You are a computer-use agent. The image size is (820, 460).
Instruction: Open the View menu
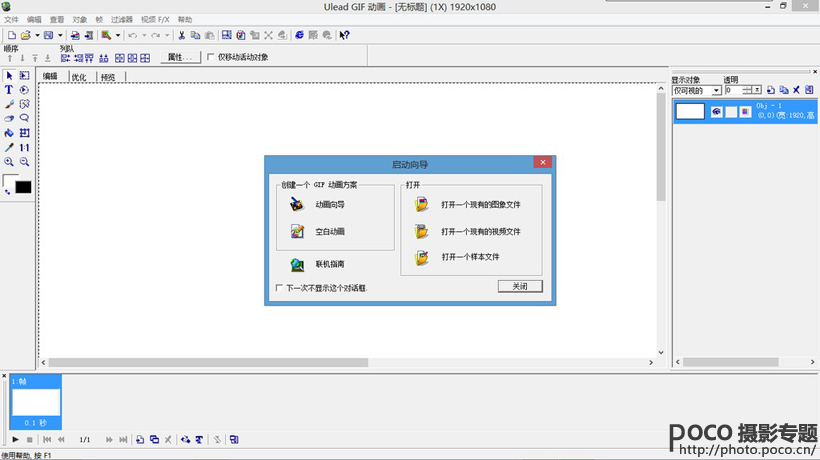[x=56, y=19]
